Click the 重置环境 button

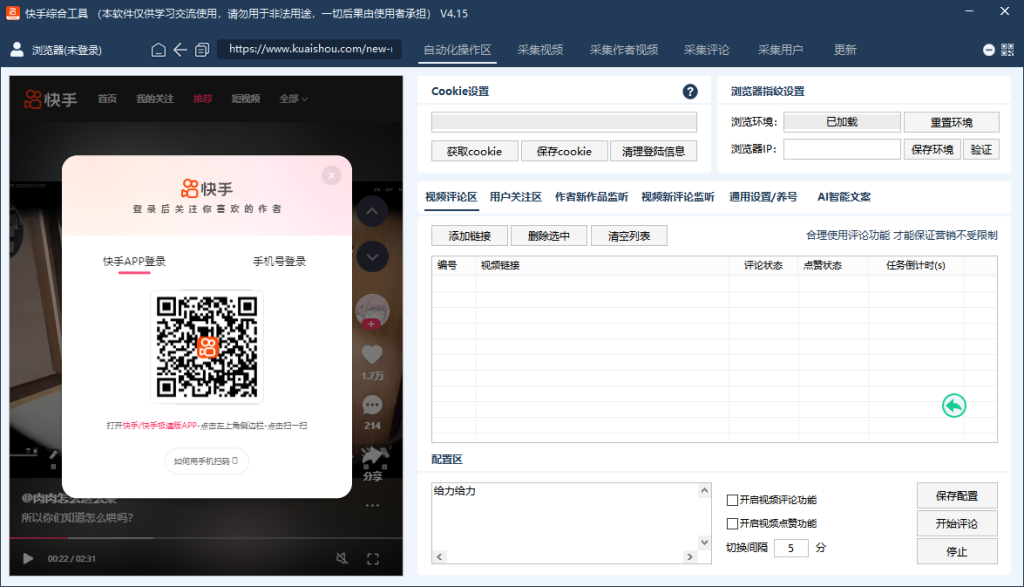click(952, 122)
